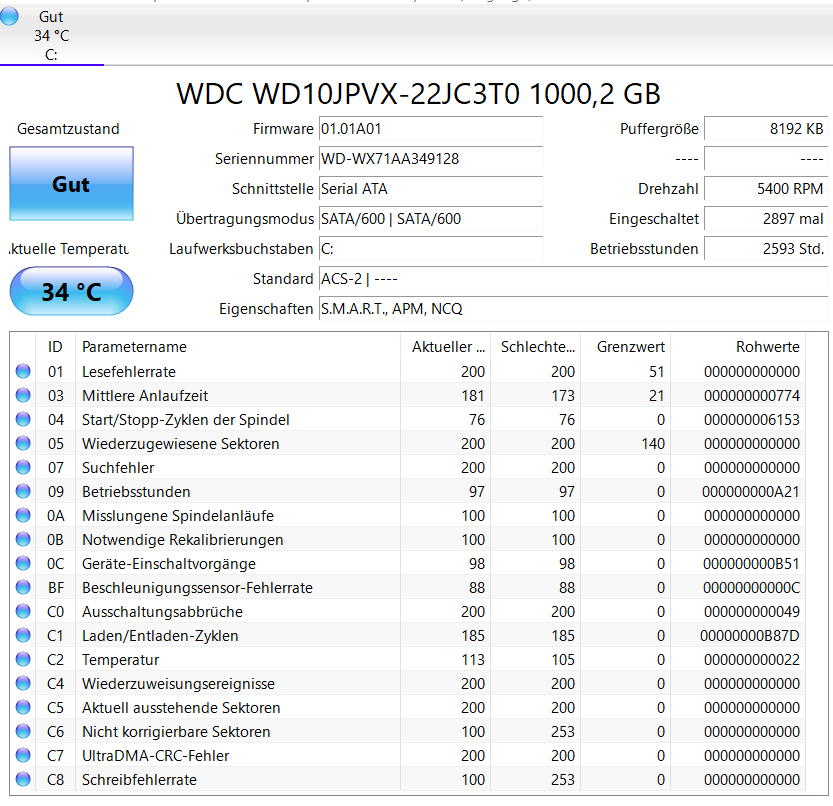Click the blue health icon of drive C:

coord(9,16)
